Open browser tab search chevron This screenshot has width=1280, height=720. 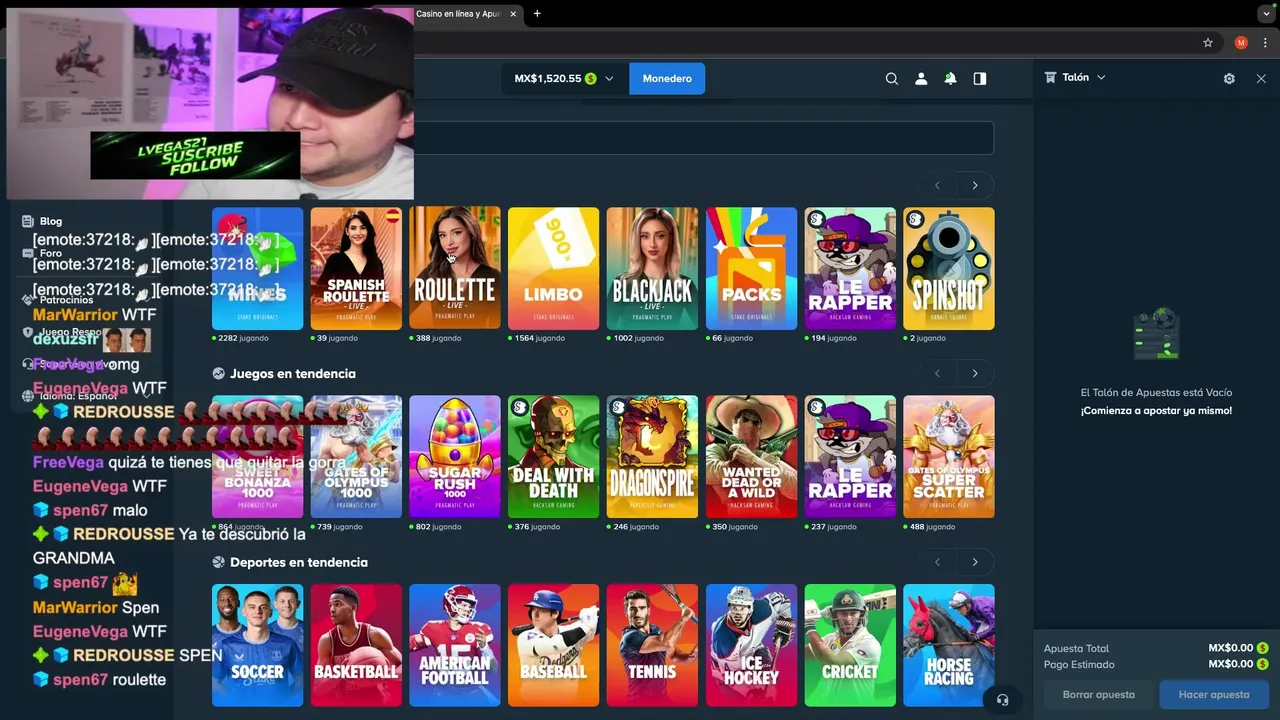coord(1266,14)
